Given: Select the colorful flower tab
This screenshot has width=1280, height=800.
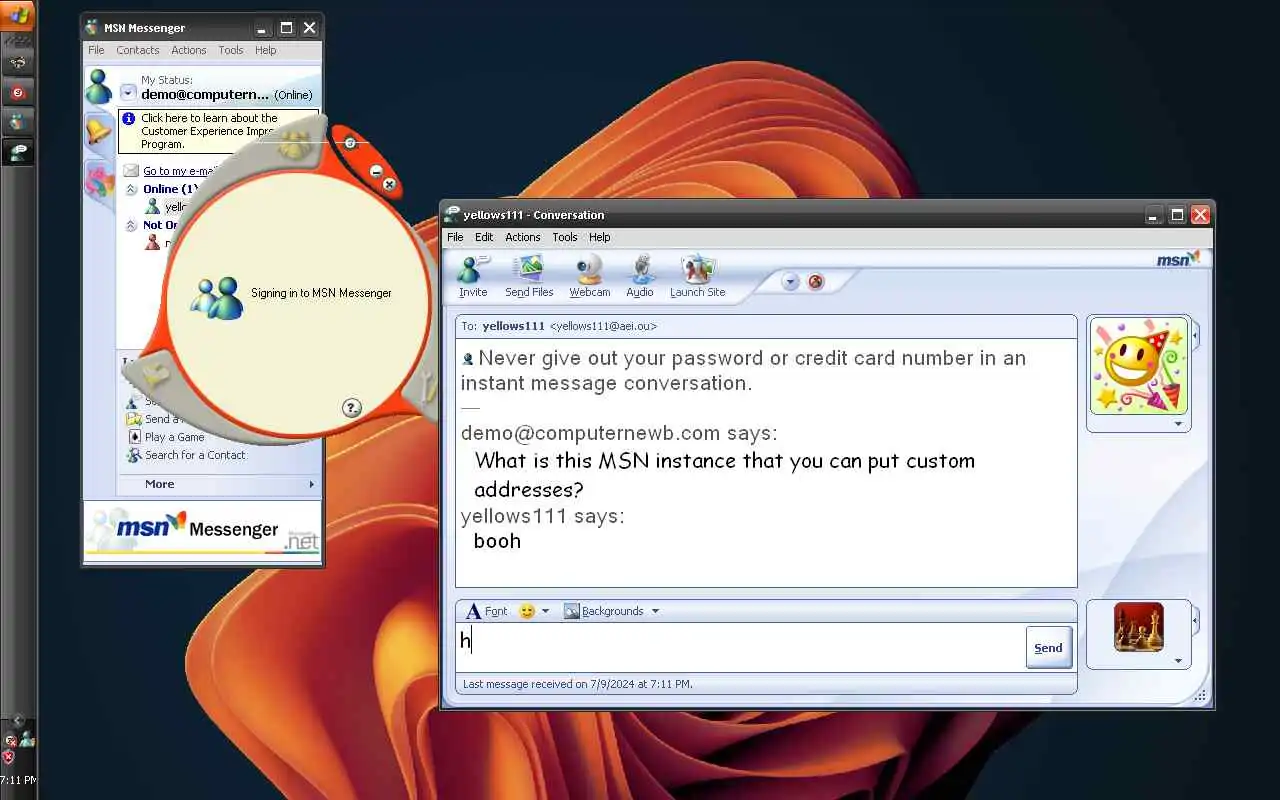Looking at the screenshot, I should [98, 181].
